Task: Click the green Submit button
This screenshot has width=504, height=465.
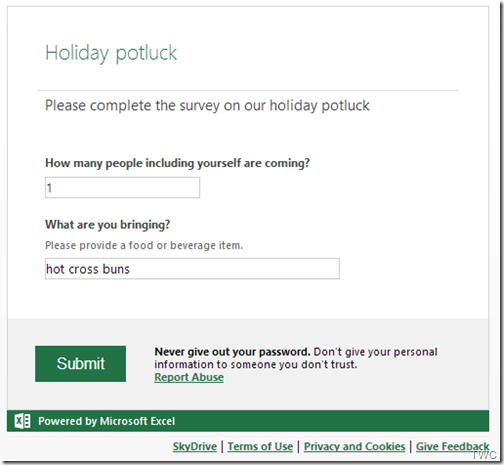Action: click(x=80, y=364)
